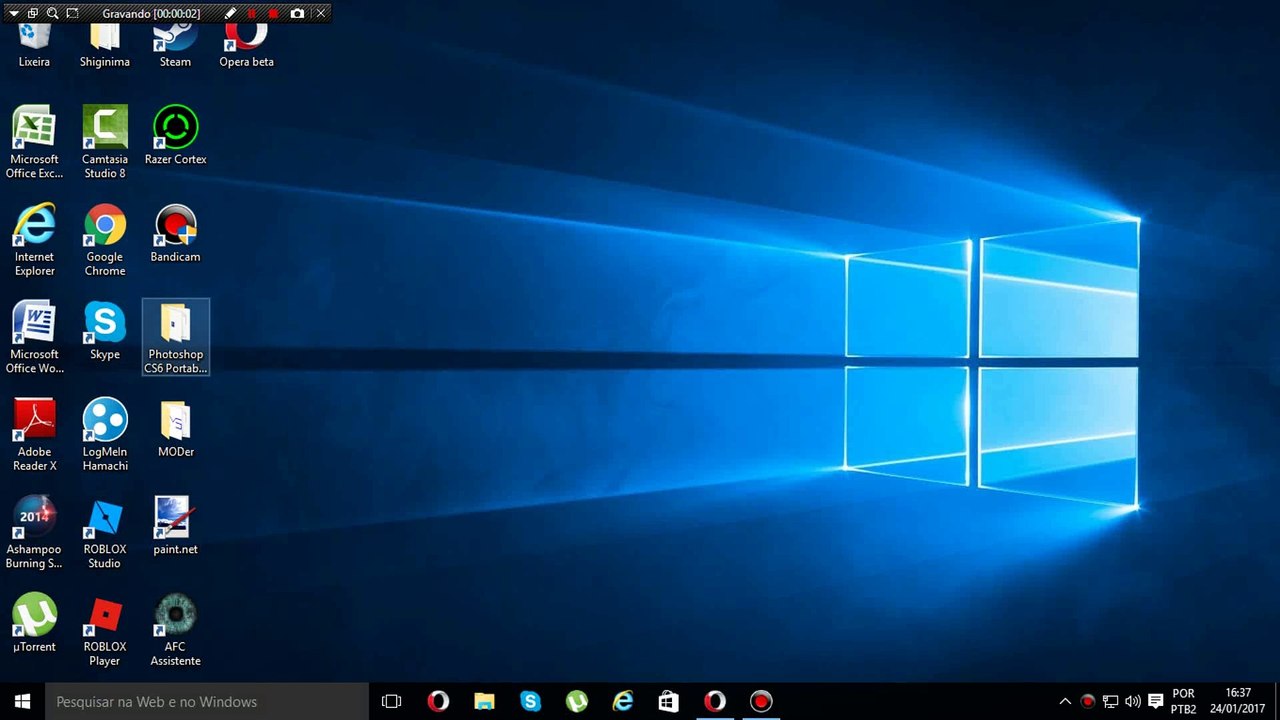The width and height of the screenshot is (1280, 720).
Task: Open Microsoft Office Excel shortcut
Action: pyautogui.click(x=35, y=142)
